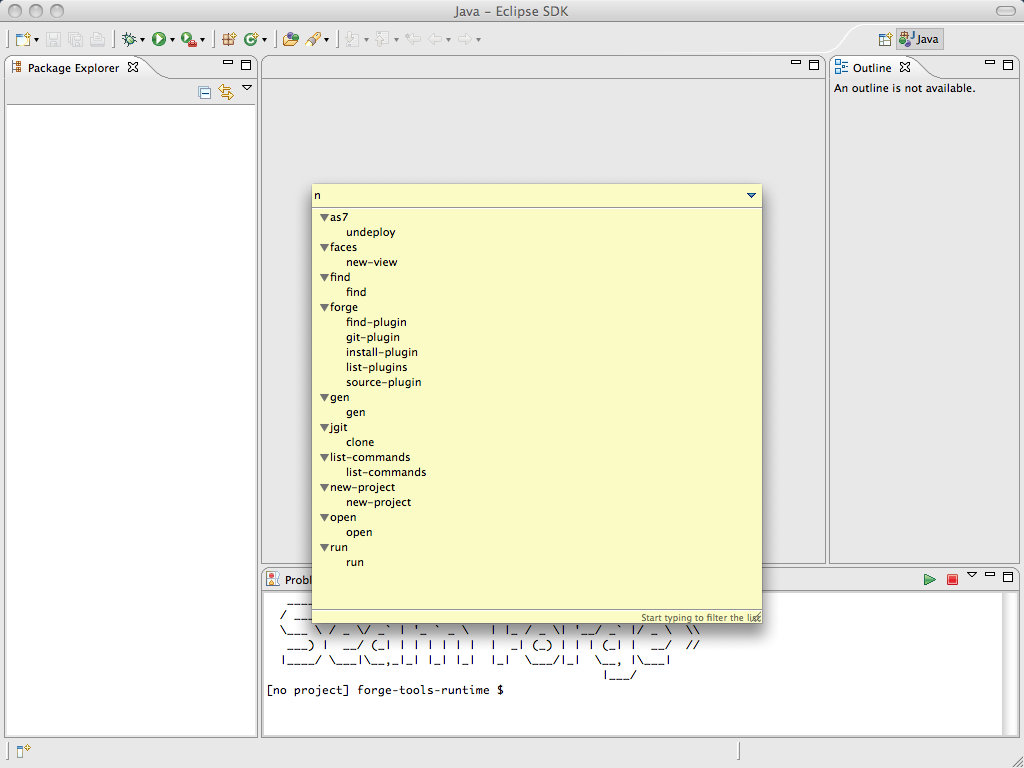
Task: Collapse the forge tree node
Action: click(324, 308)
